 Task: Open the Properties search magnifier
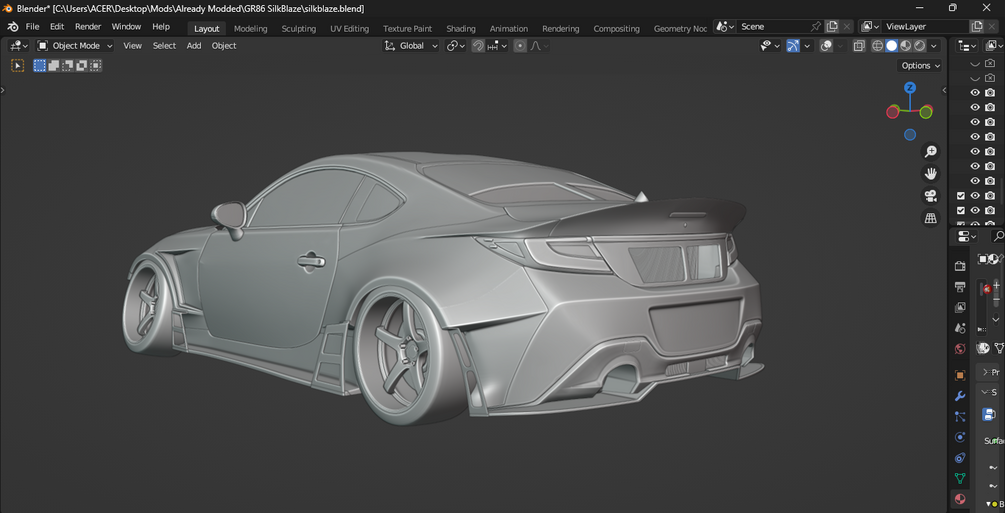tap(997, 237)
